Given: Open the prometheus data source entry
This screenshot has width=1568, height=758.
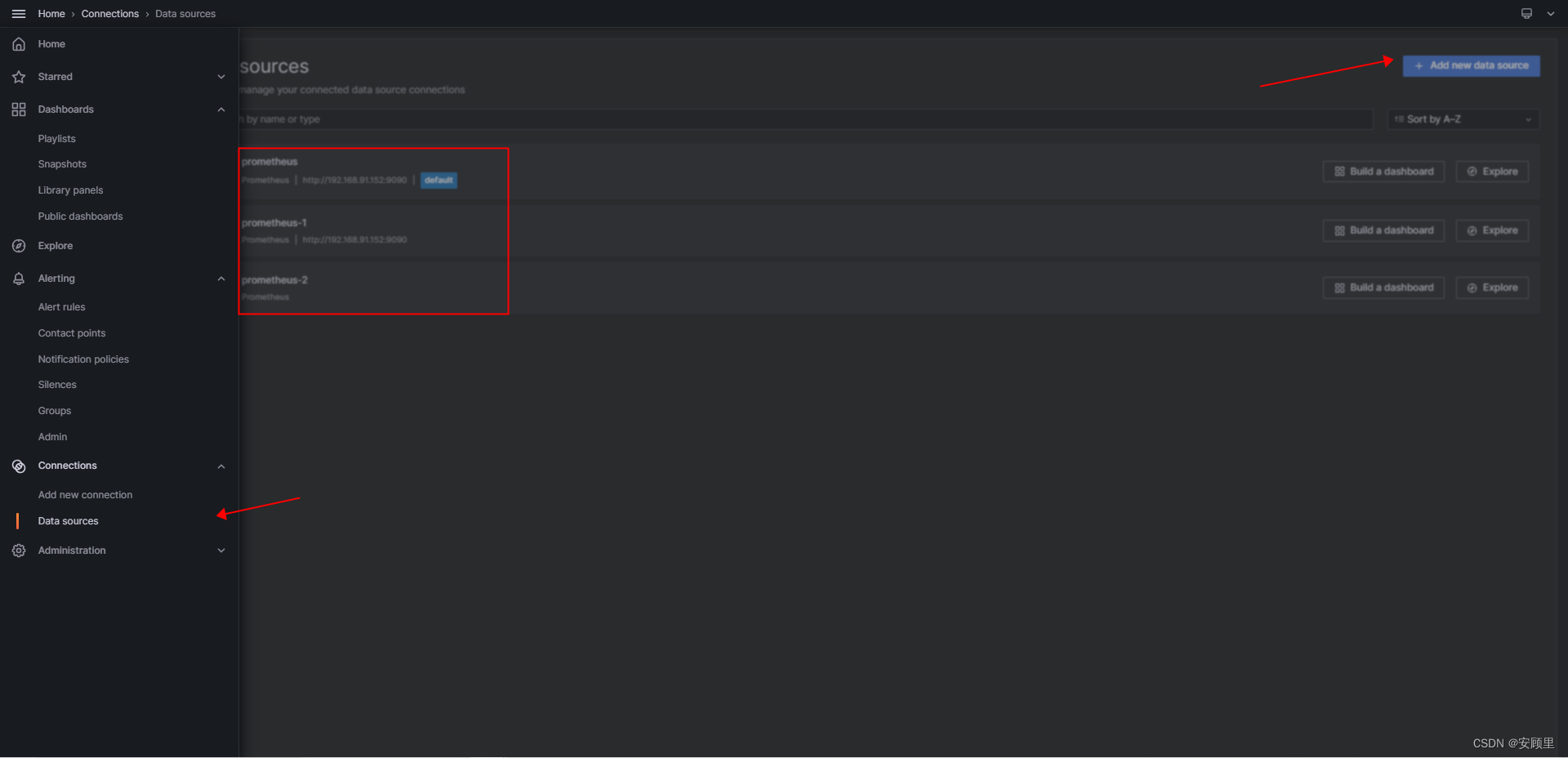Looking at the screenshot, I should click(269, 162).
